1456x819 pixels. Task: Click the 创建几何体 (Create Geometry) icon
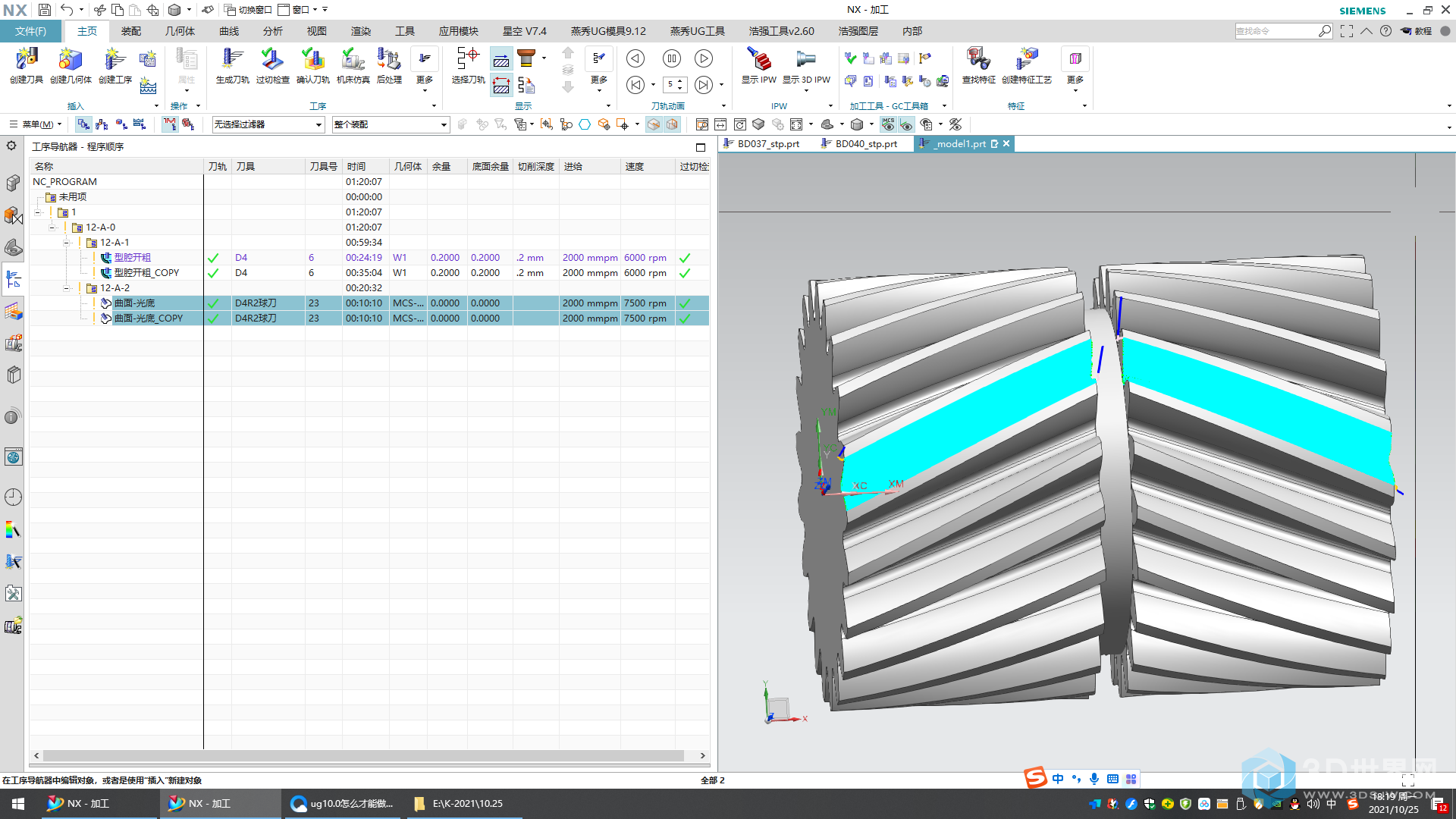point(71,65)
